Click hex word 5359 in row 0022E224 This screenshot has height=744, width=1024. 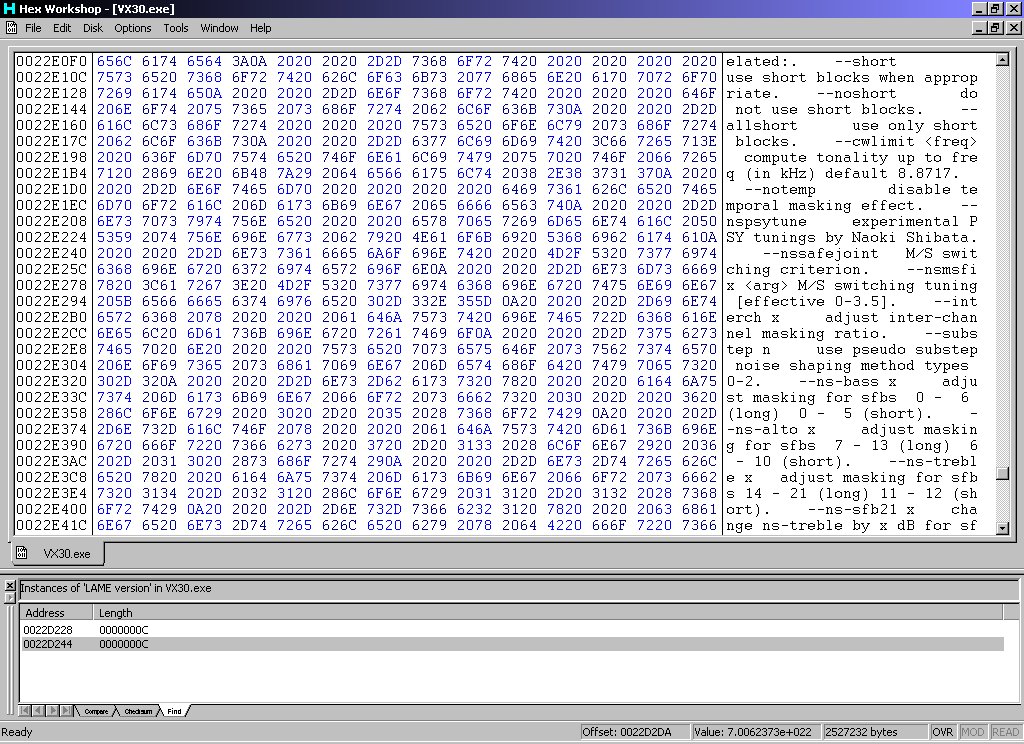click(114, 237)
